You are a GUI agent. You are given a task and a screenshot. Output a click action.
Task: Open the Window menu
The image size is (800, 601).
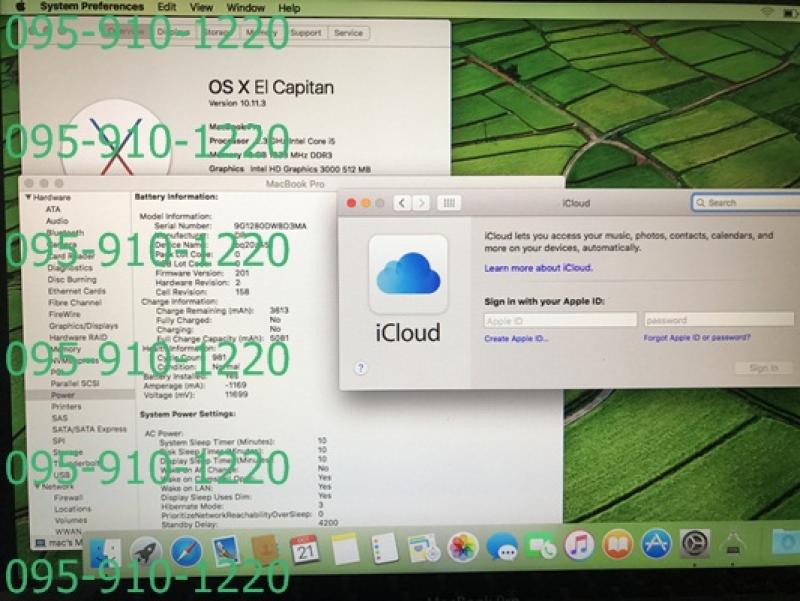click(x=245, y=8)
